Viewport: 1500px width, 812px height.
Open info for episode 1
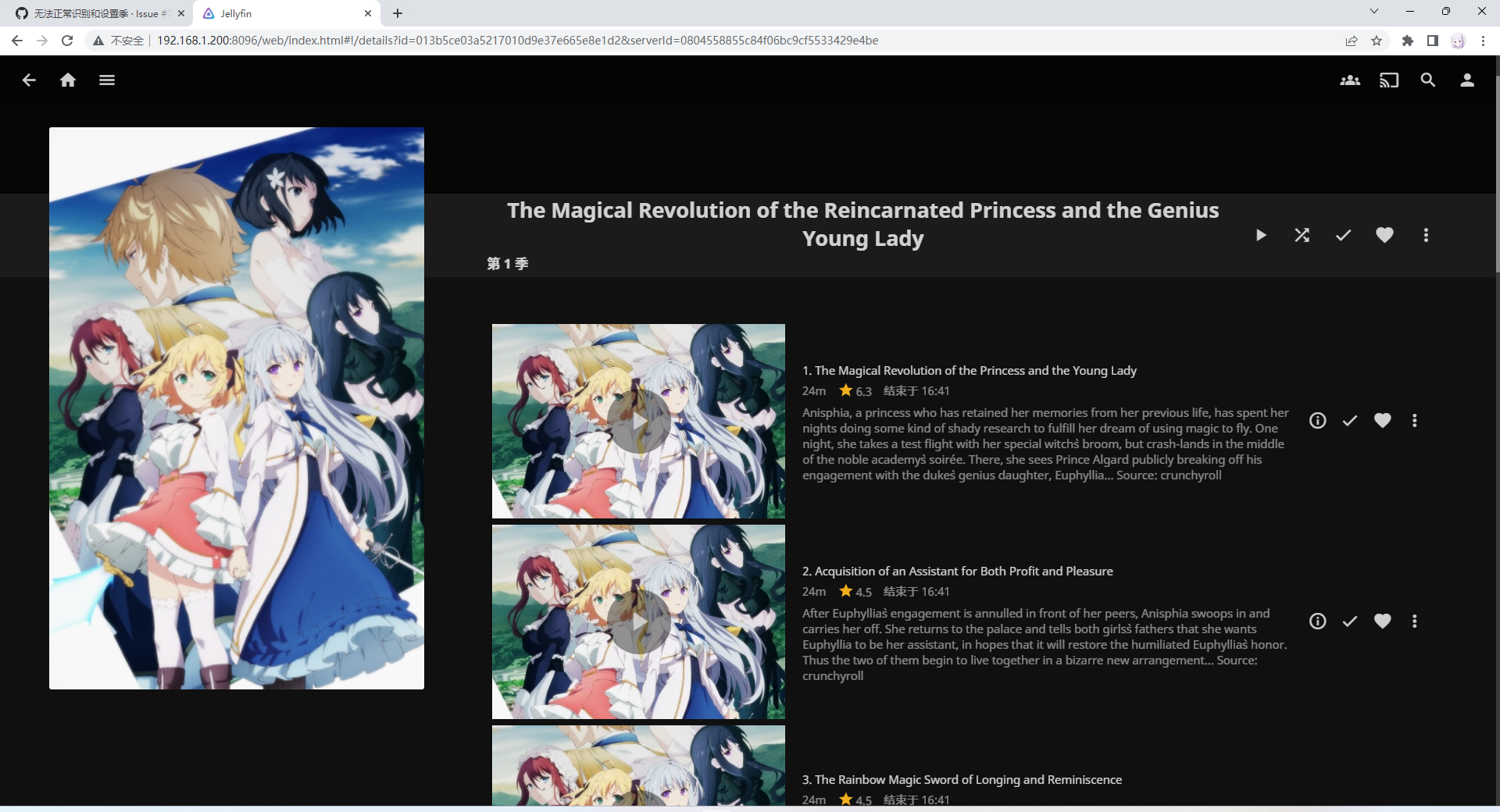tap(1318, 420)
